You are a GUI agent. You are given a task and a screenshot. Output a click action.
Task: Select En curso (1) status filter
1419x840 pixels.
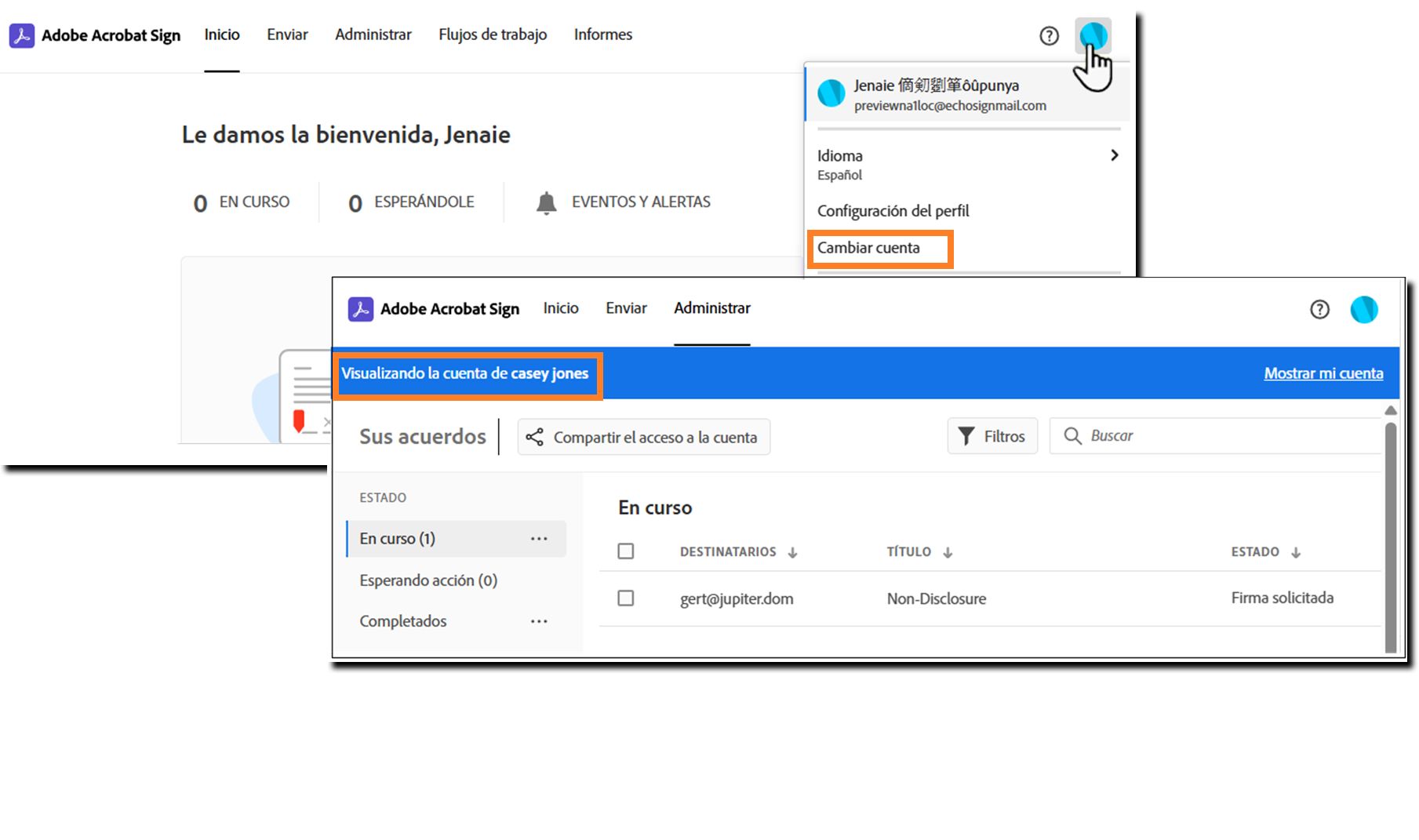(x=456, y=539)
